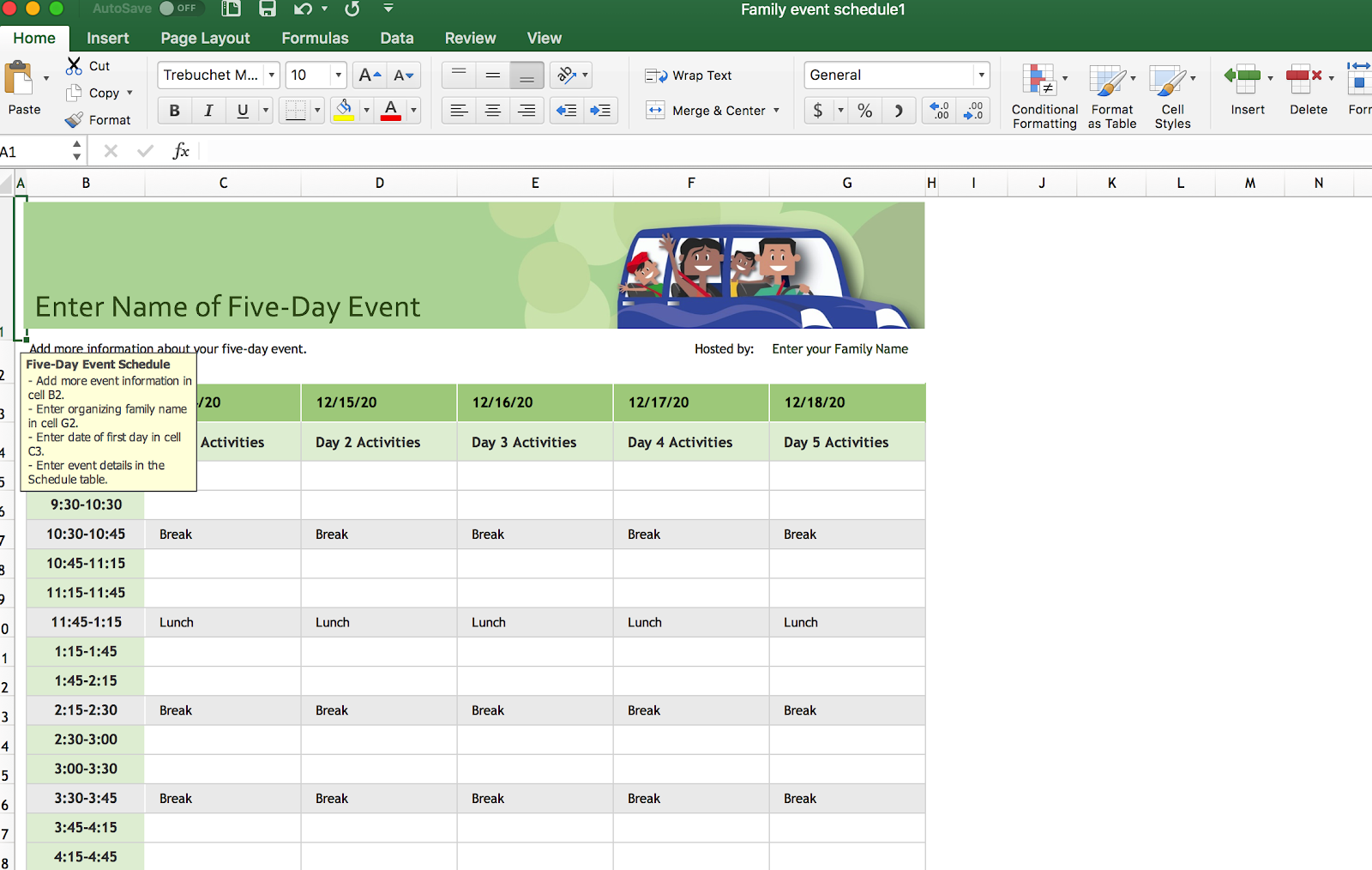Screen dimensions: 1372x870
Task: Click the Format painter brush icon
Action: 75,120
